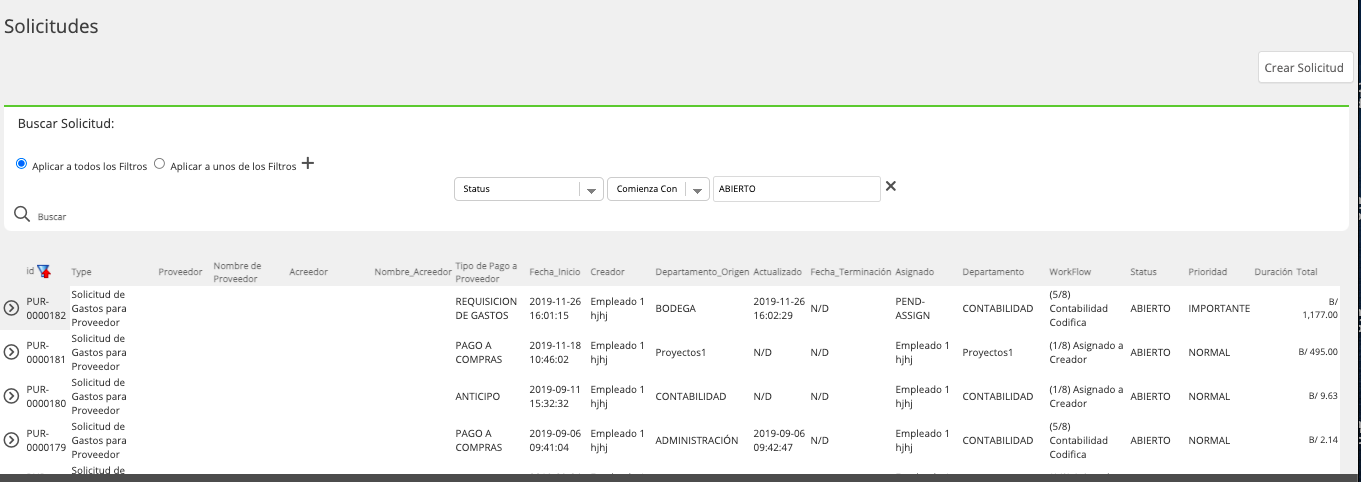Click the Buscar link text

pyautogui.click(x=52, y=216)
